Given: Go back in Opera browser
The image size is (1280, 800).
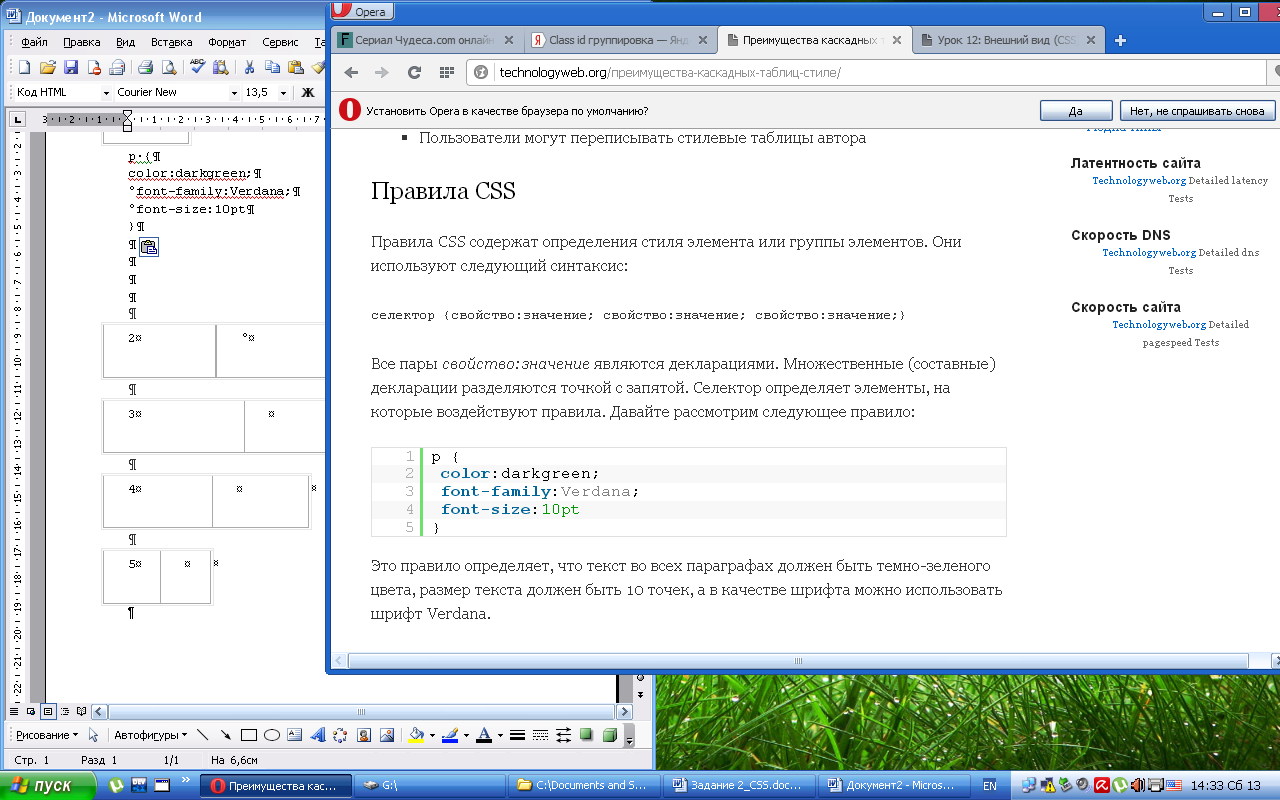Looking at the screenshot, I should click(x=351, y=72).
